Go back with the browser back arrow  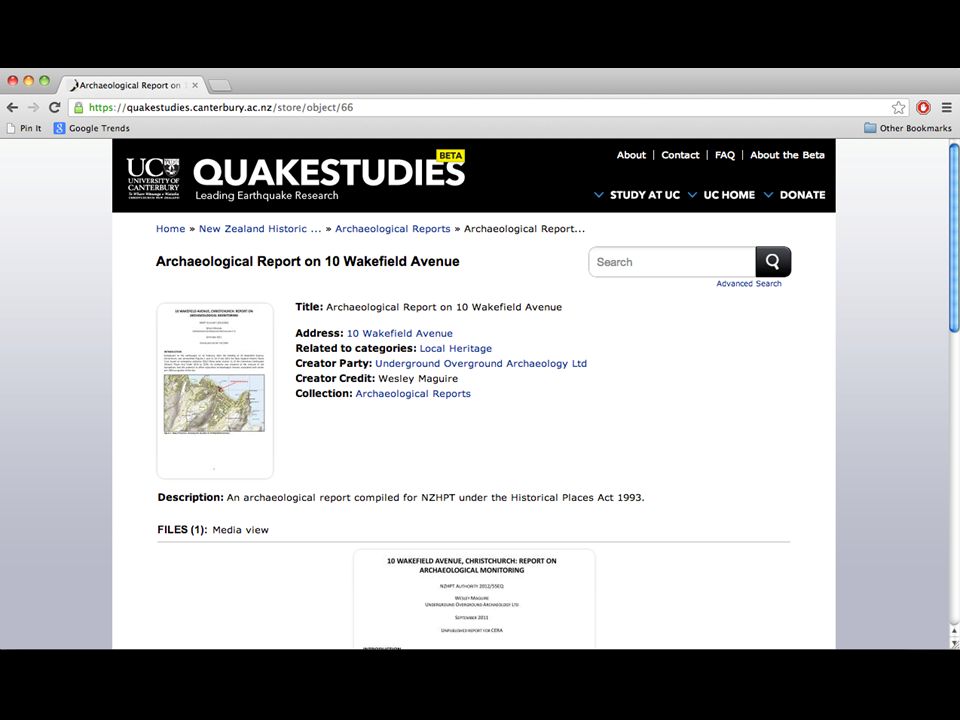(x=12, y=107)
